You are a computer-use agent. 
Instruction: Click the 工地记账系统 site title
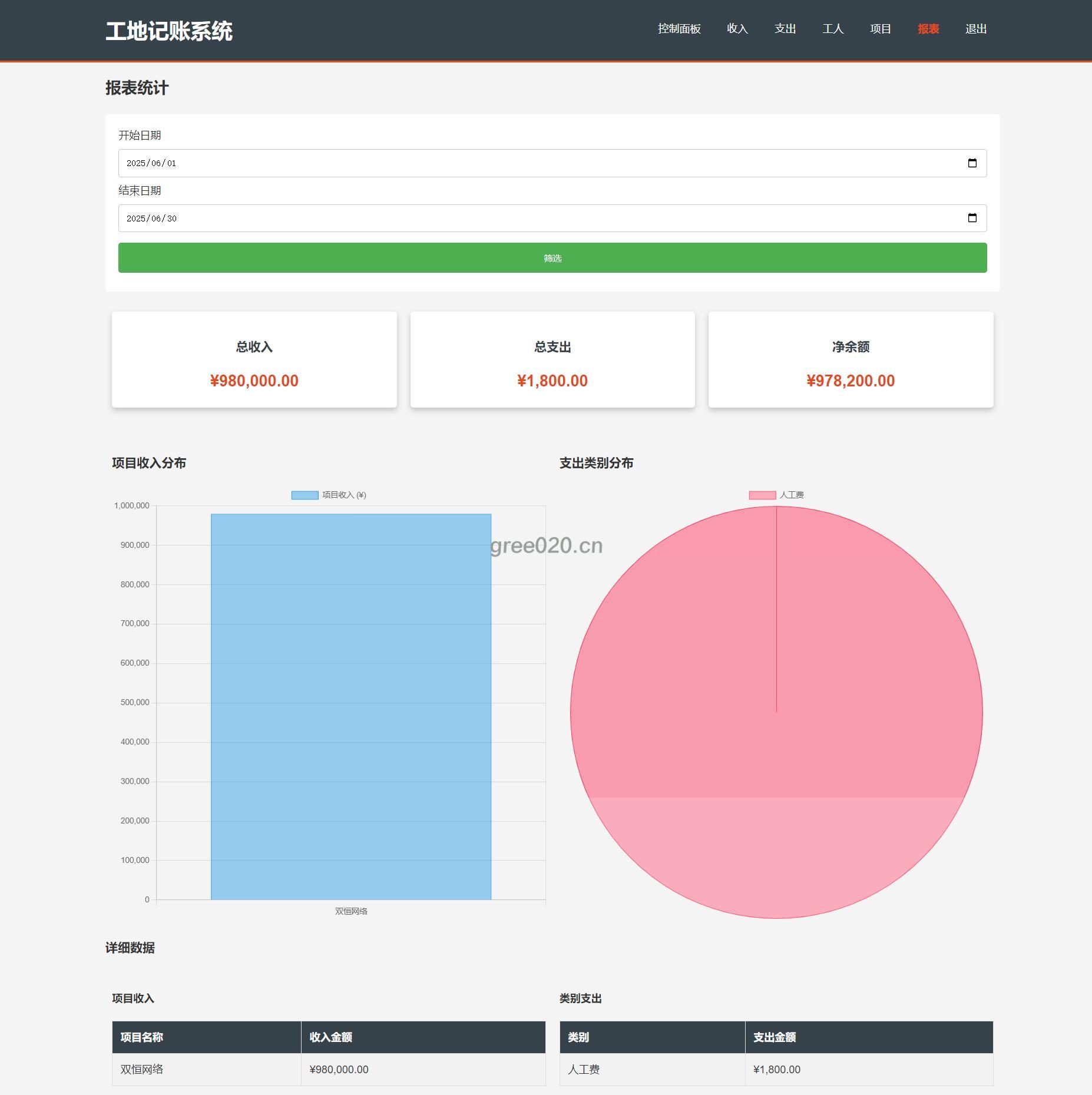click(x=169, y=31)
